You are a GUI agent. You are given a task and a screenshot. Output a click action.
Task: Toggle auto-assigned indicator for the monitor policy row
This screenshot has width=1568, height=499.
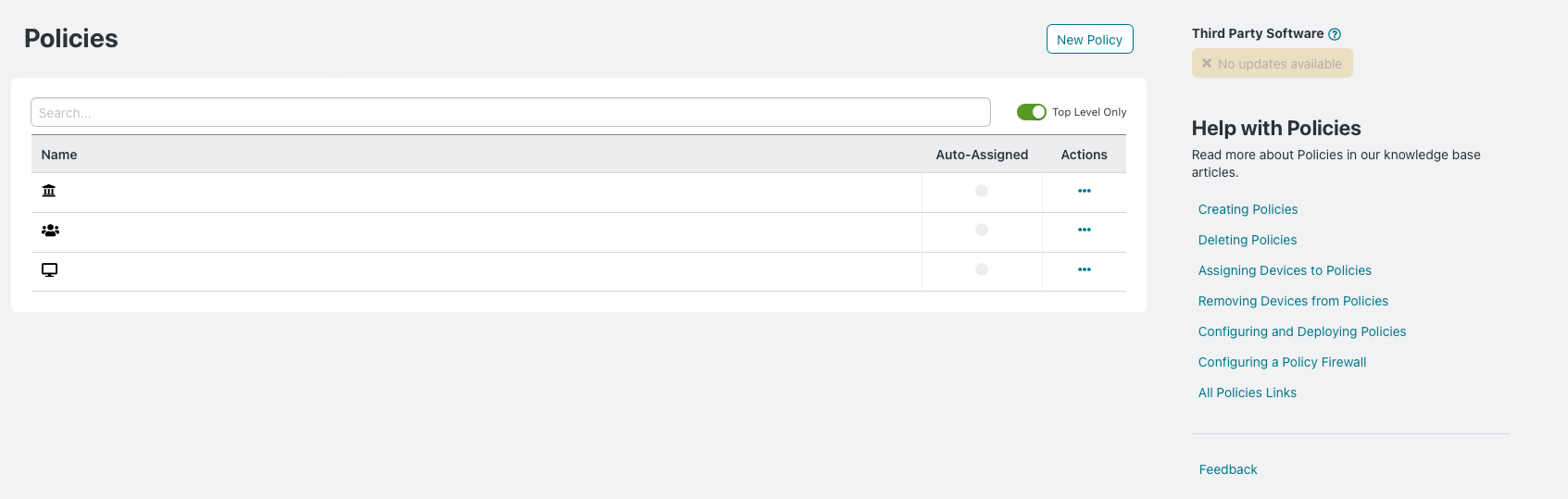point(982,269)
